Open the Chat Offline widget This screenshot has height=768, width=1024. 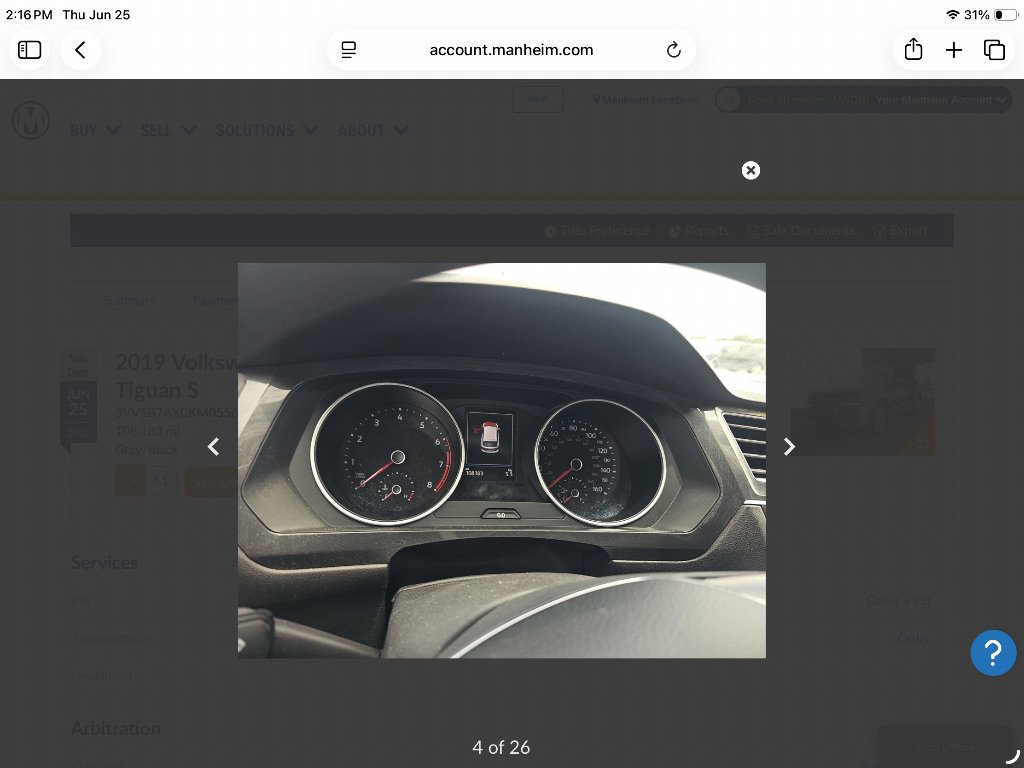944,746
